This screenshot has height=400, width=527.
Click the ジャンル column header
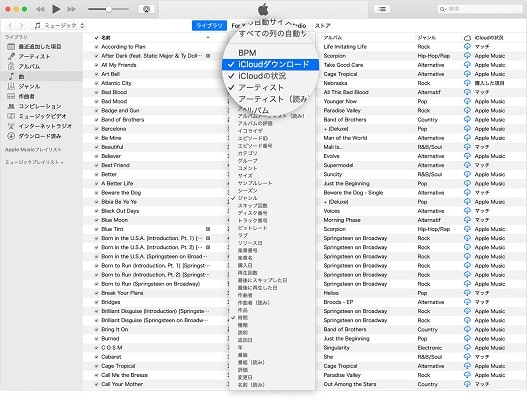(x=427, y=38)
